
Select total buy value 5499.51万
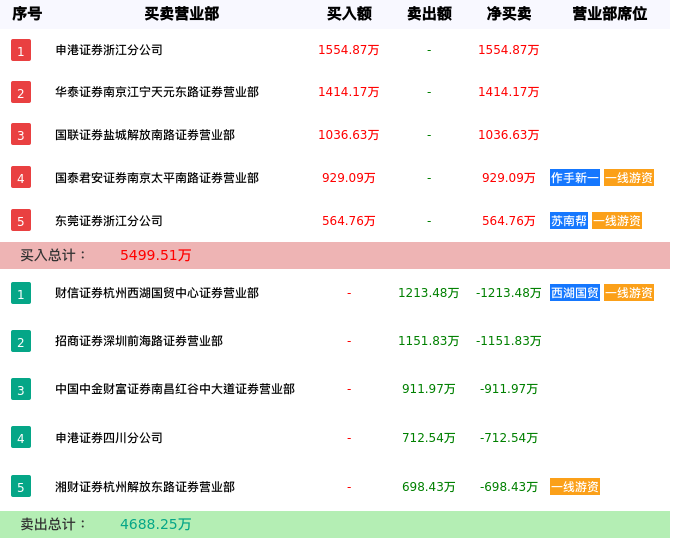[156, 255]
